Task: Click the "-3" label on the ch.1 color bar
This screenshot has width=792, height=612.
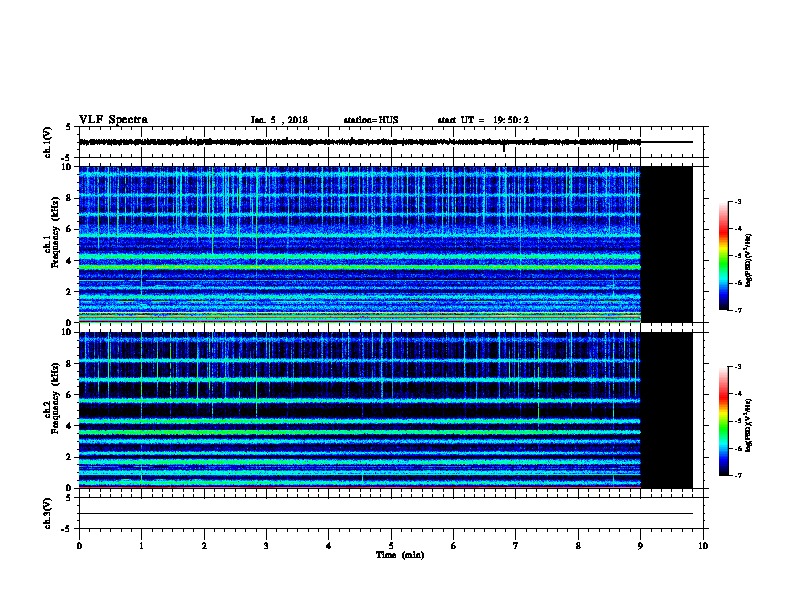Action: (737, 201)
